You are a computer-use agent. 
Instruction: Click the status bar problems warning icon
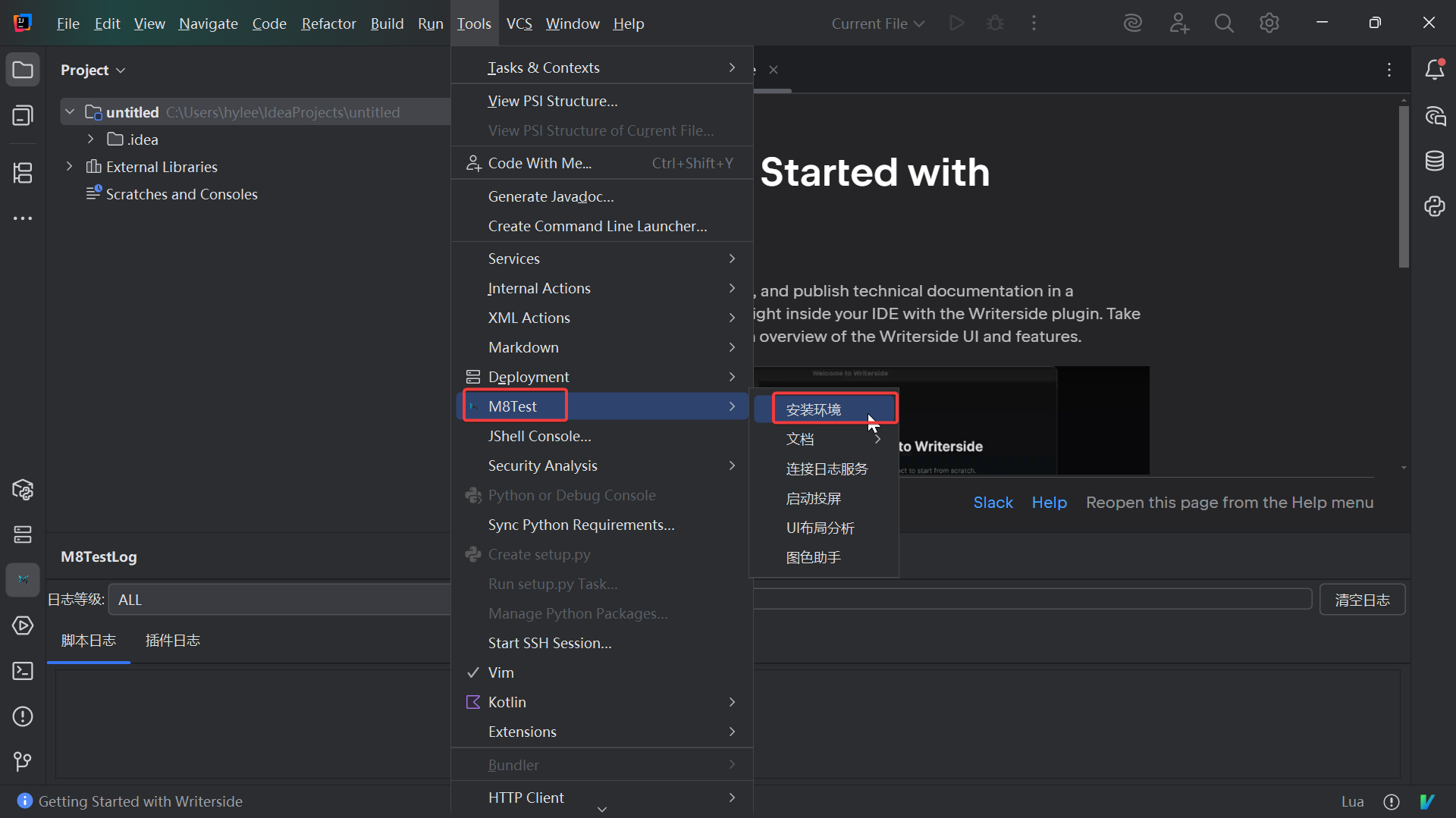pos(1392,801)
